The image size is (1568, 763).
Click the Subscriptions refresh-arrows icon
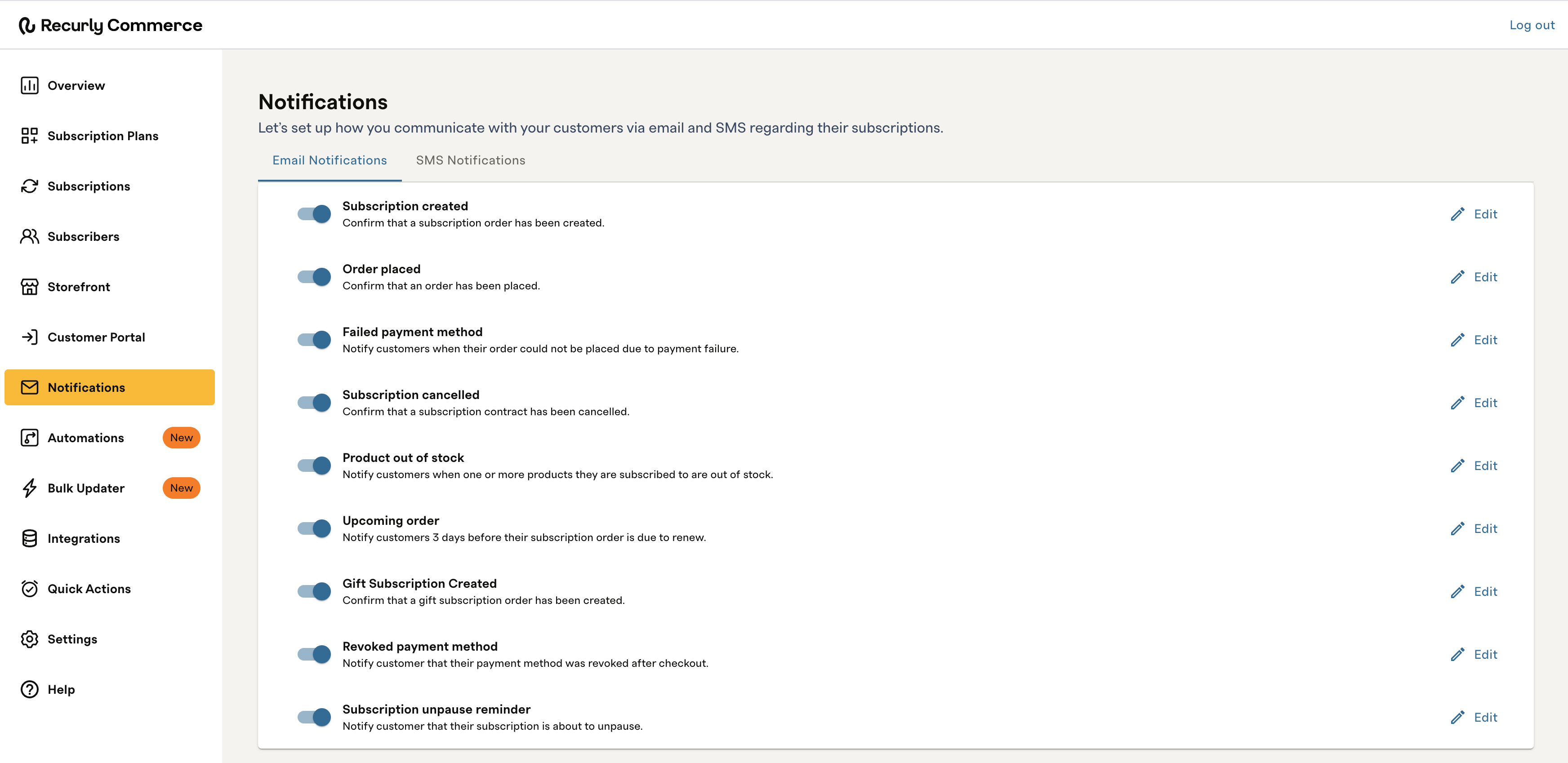pyautogui.click(x=29, y=186)
